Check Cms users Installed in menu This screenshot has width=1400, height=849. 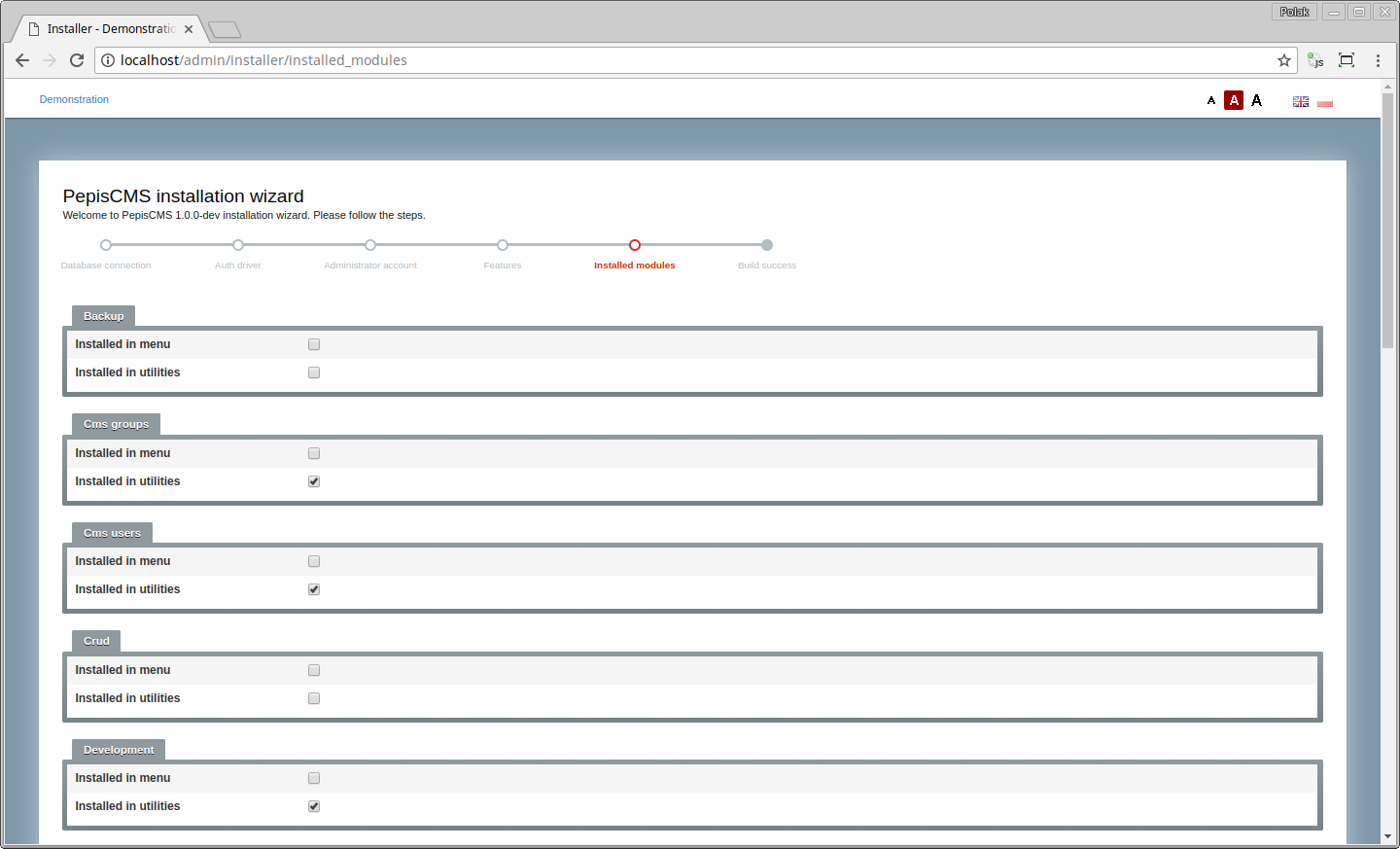pyautogui.click(x=314, y=561)
